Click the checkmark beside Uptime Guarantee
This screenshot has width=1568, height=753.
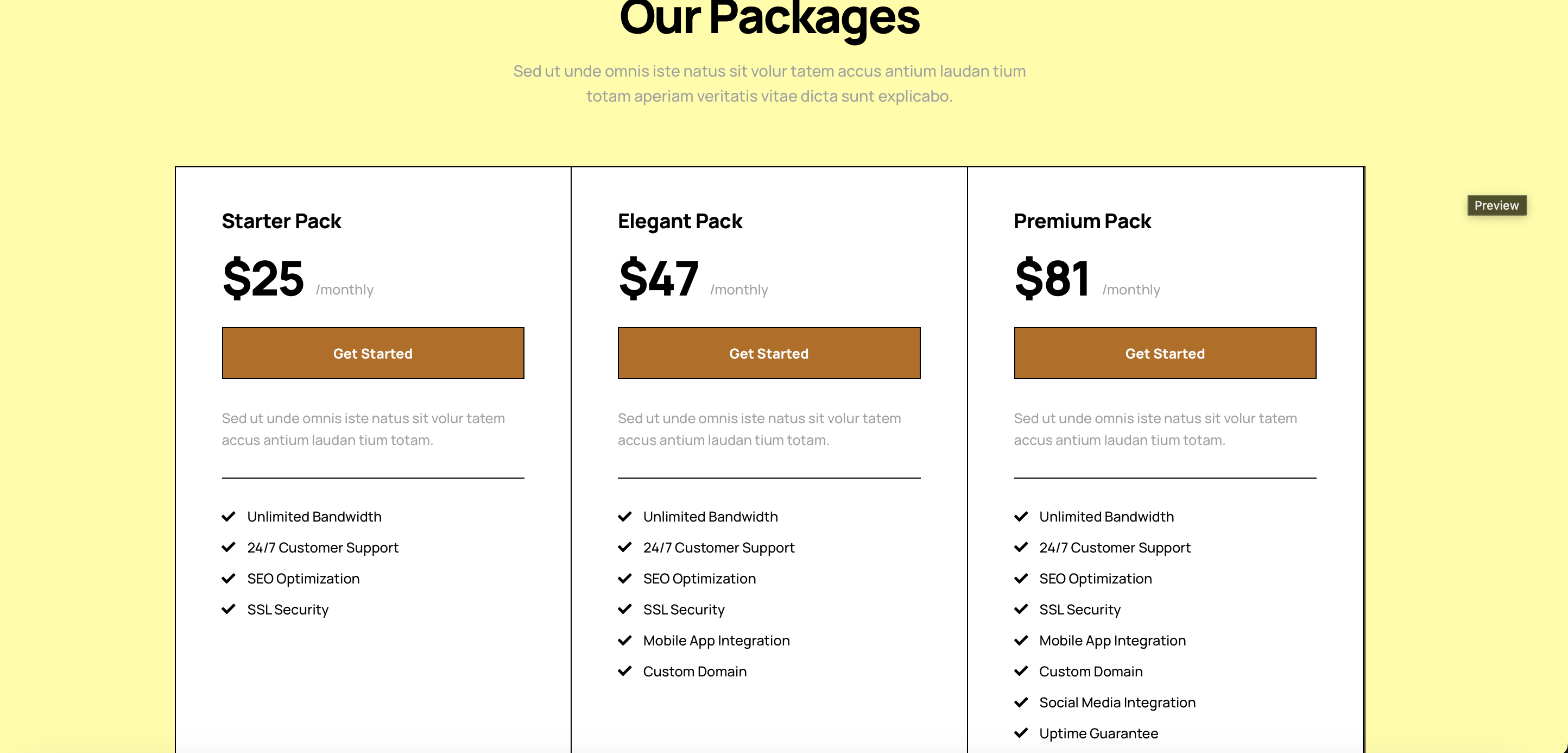click(x=1021, y=733)
